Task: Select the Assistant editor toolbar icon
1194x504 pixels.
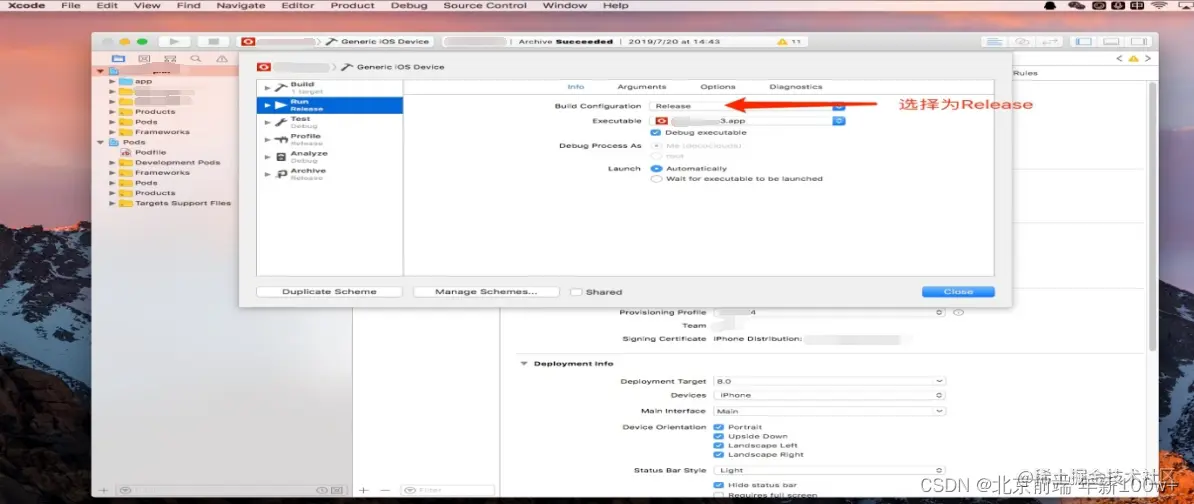Action: click(x=1023, y=41)
